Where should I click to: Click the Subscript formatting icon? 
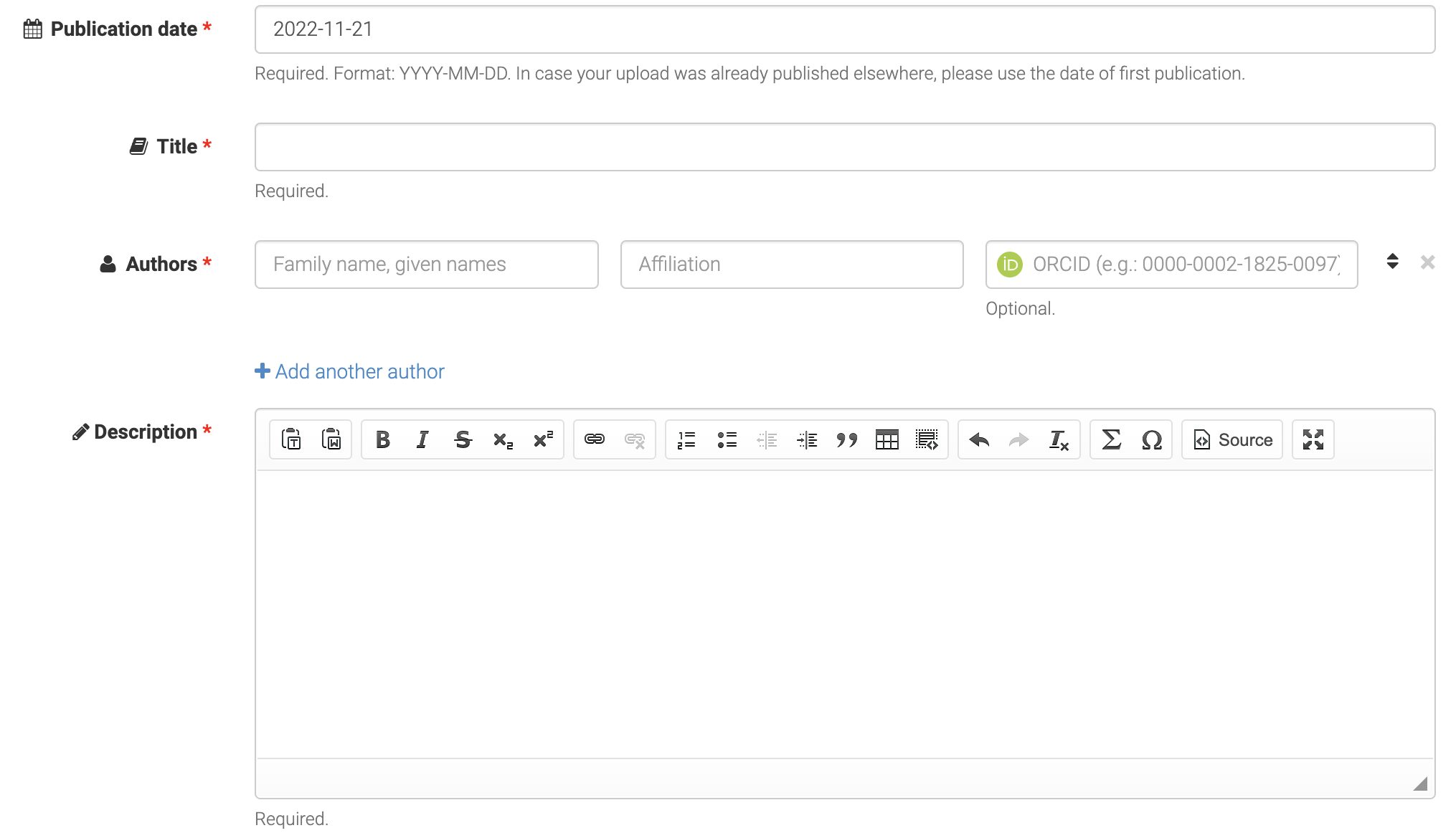503,440
